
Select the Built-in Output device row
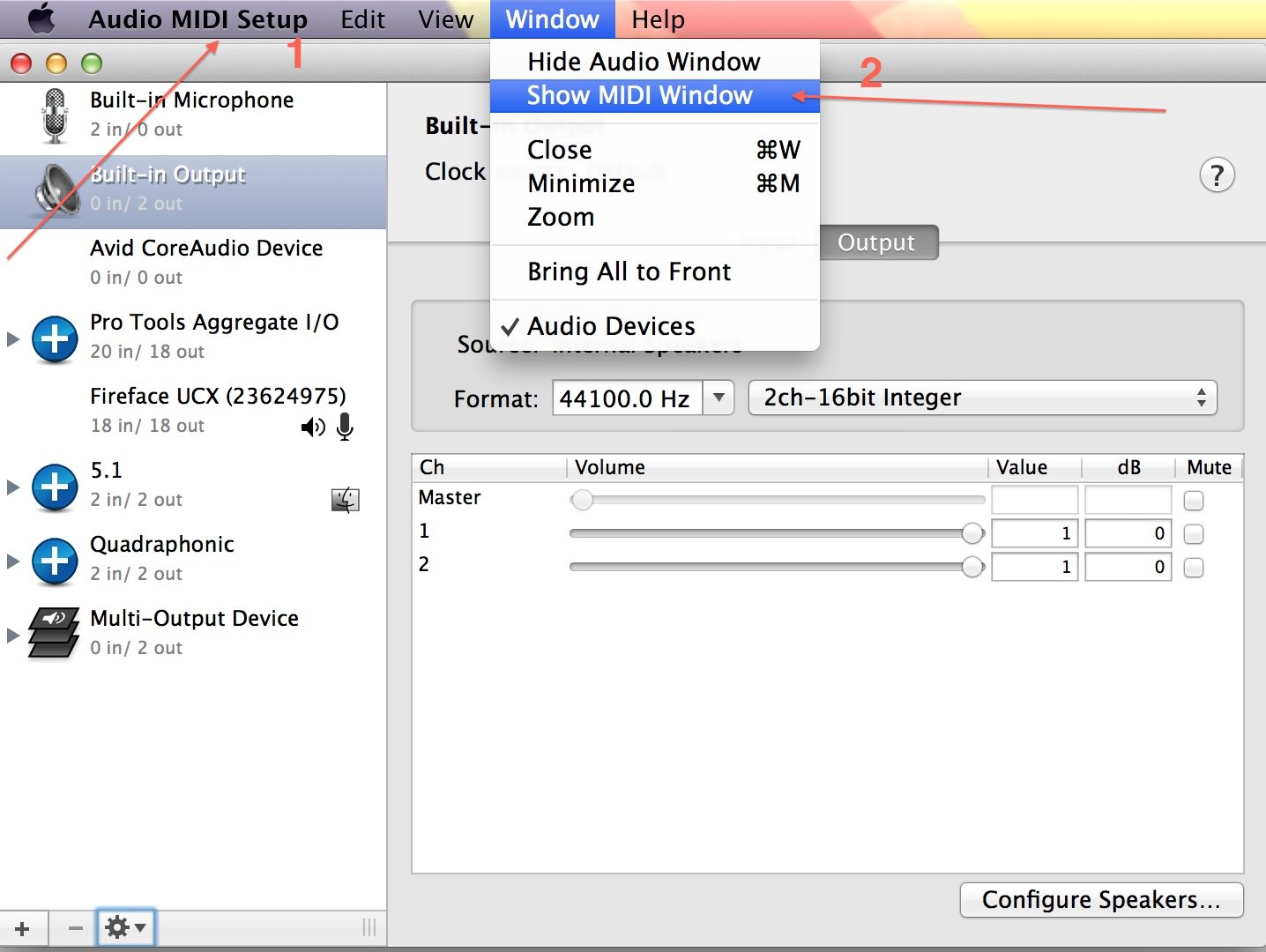tap(193, 192)
